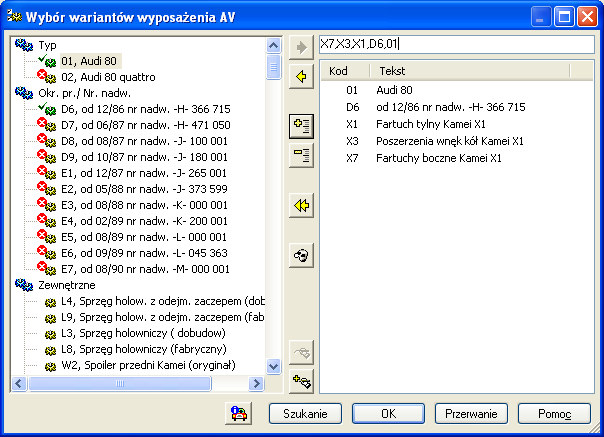Click the green check icon of 01 Audi 80
Viewport: 604px width, 437px height.
coord(47,61)
